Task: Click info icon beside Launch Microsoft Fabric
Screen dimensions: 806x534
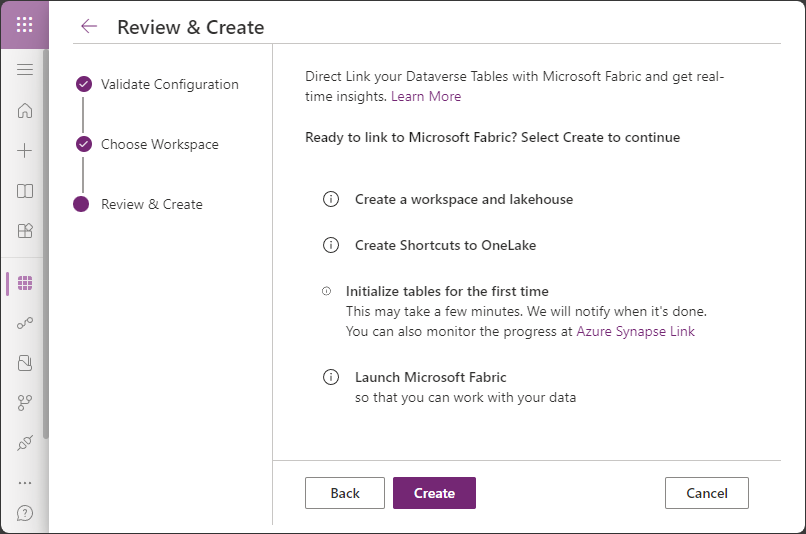Action: click(x=331, y=377)
